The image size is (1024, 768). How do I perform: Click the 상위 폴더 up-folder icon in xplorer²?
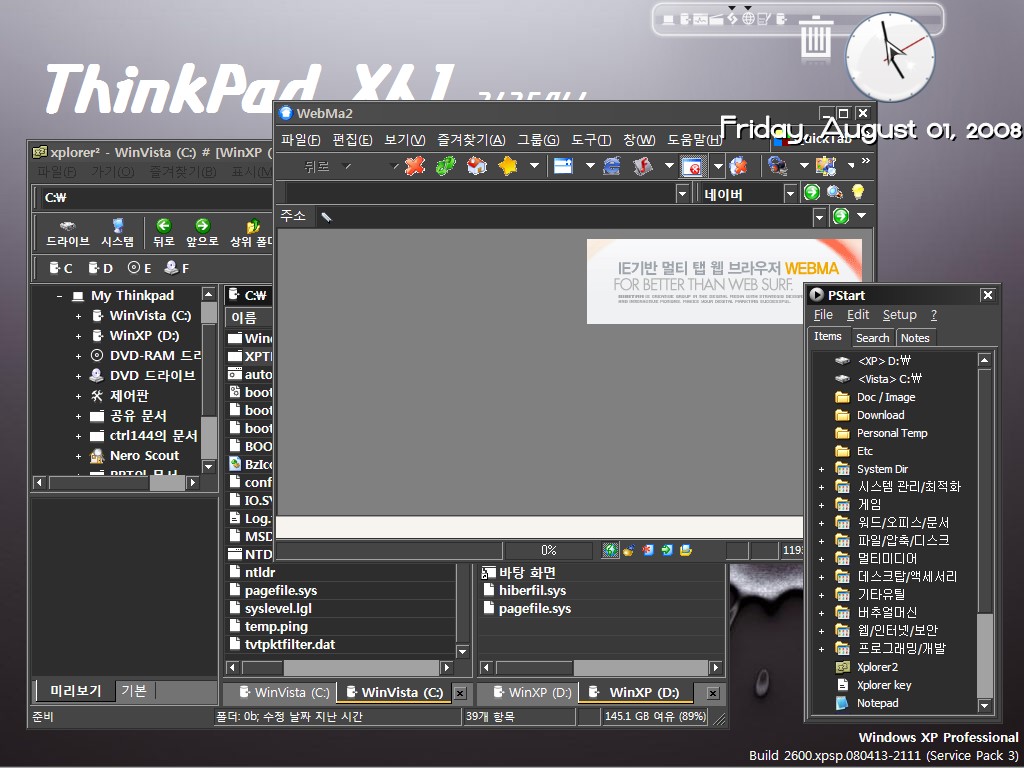(x=251, y=233)
